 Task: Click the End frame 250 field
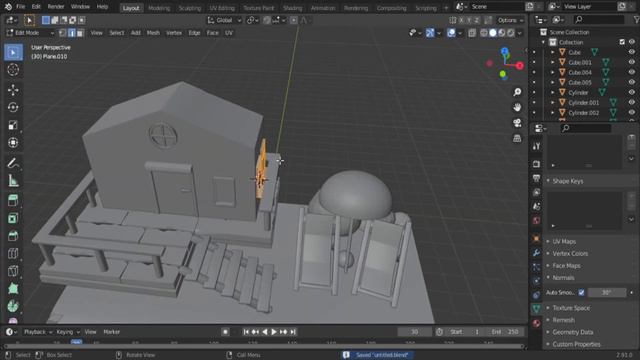coord(505,332)
